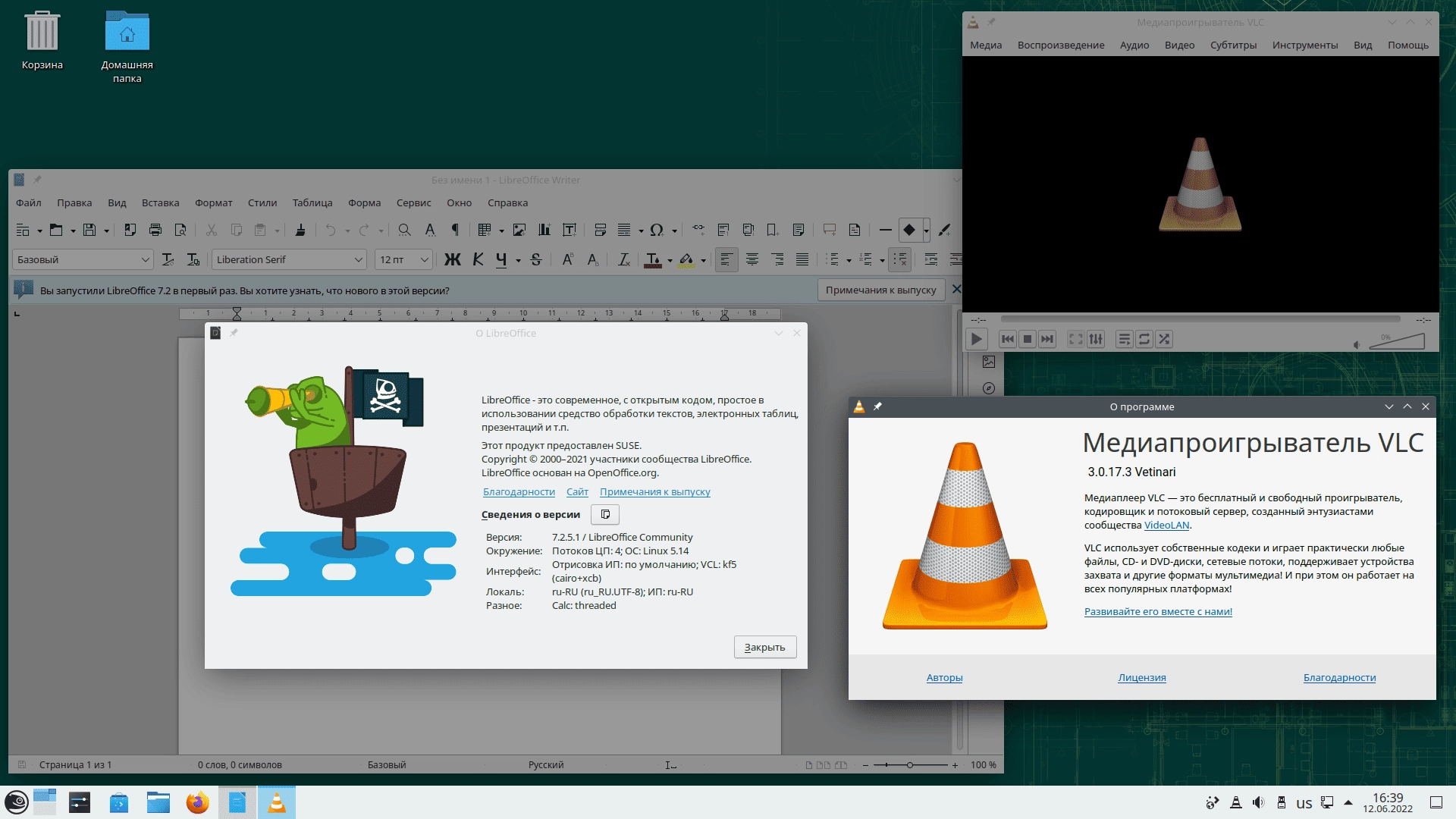Click the Print icon in Writer toolbar
The image size is (1456, 819).
click(x=155, y=230)
